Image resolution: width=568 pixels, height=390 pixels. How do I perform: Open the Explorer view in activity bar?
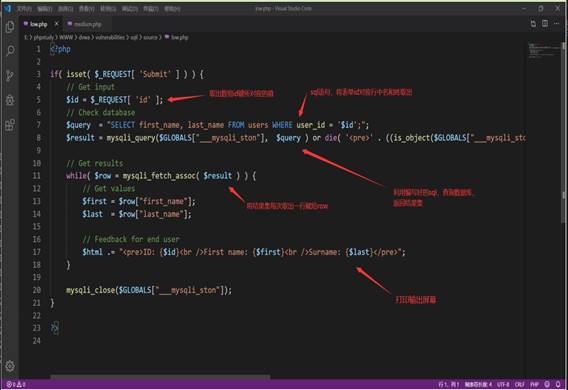(x=10, y=27)
